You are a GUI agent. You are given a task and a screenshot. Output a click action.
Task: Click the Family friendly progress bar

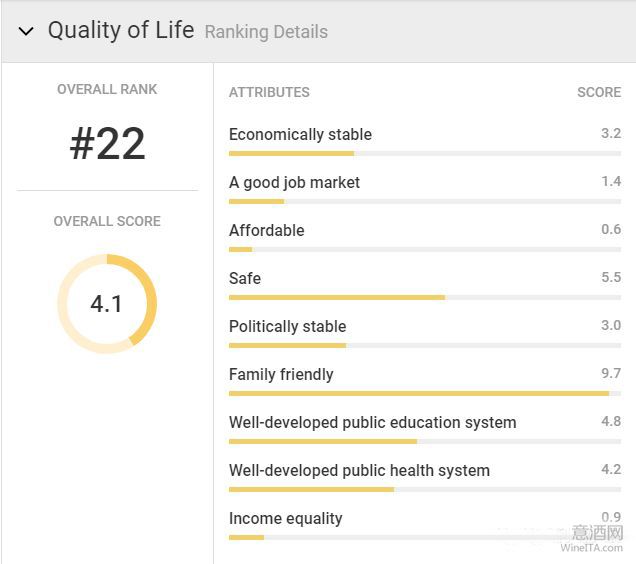pos(425,394)
